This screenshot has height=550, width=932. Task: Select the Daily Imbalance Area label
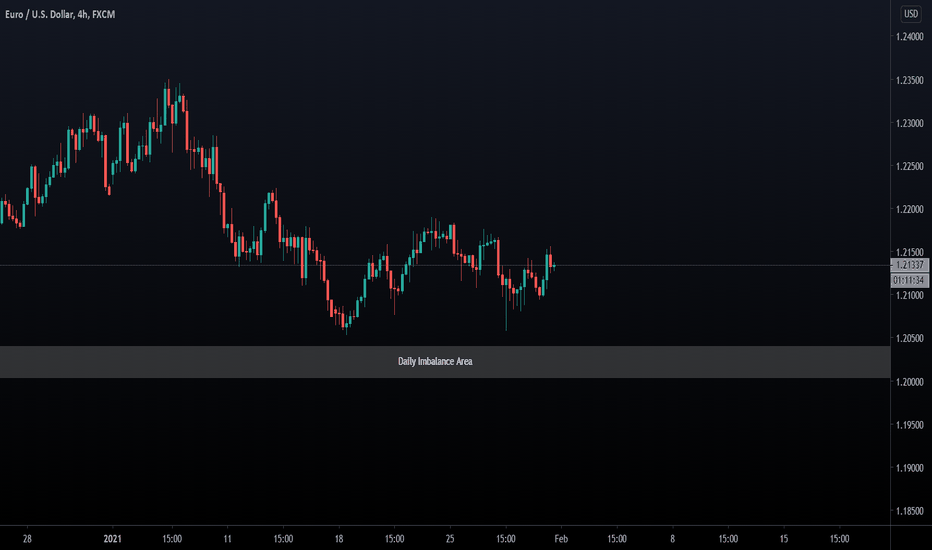click(x=435, y=362)
